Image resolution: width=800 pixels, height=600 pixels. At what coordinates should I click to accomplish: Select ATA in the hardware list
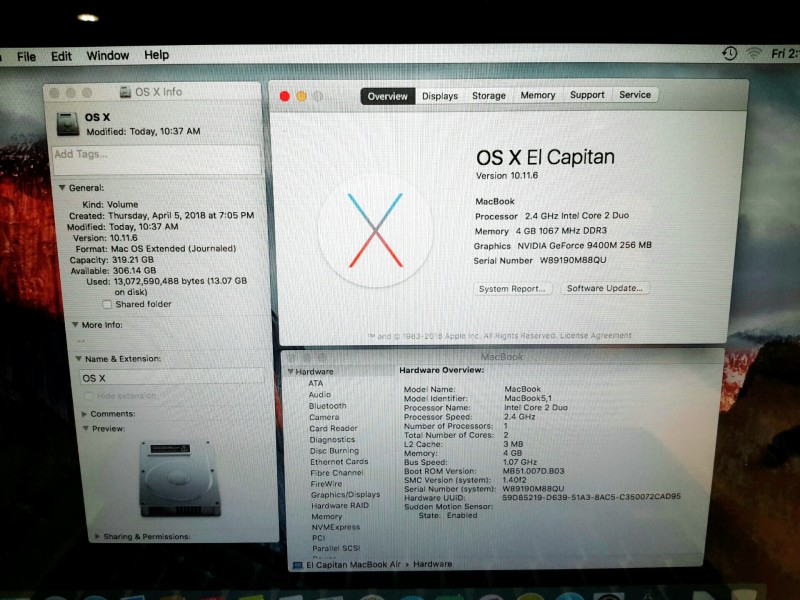pos(315,383)
